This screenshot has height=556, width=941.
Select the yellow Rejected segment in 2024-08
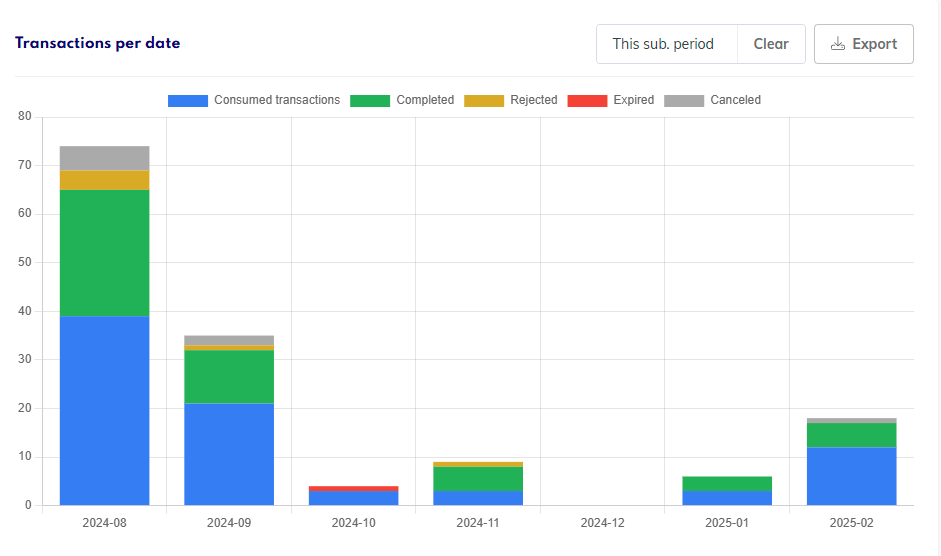click(x=104, y=180)
